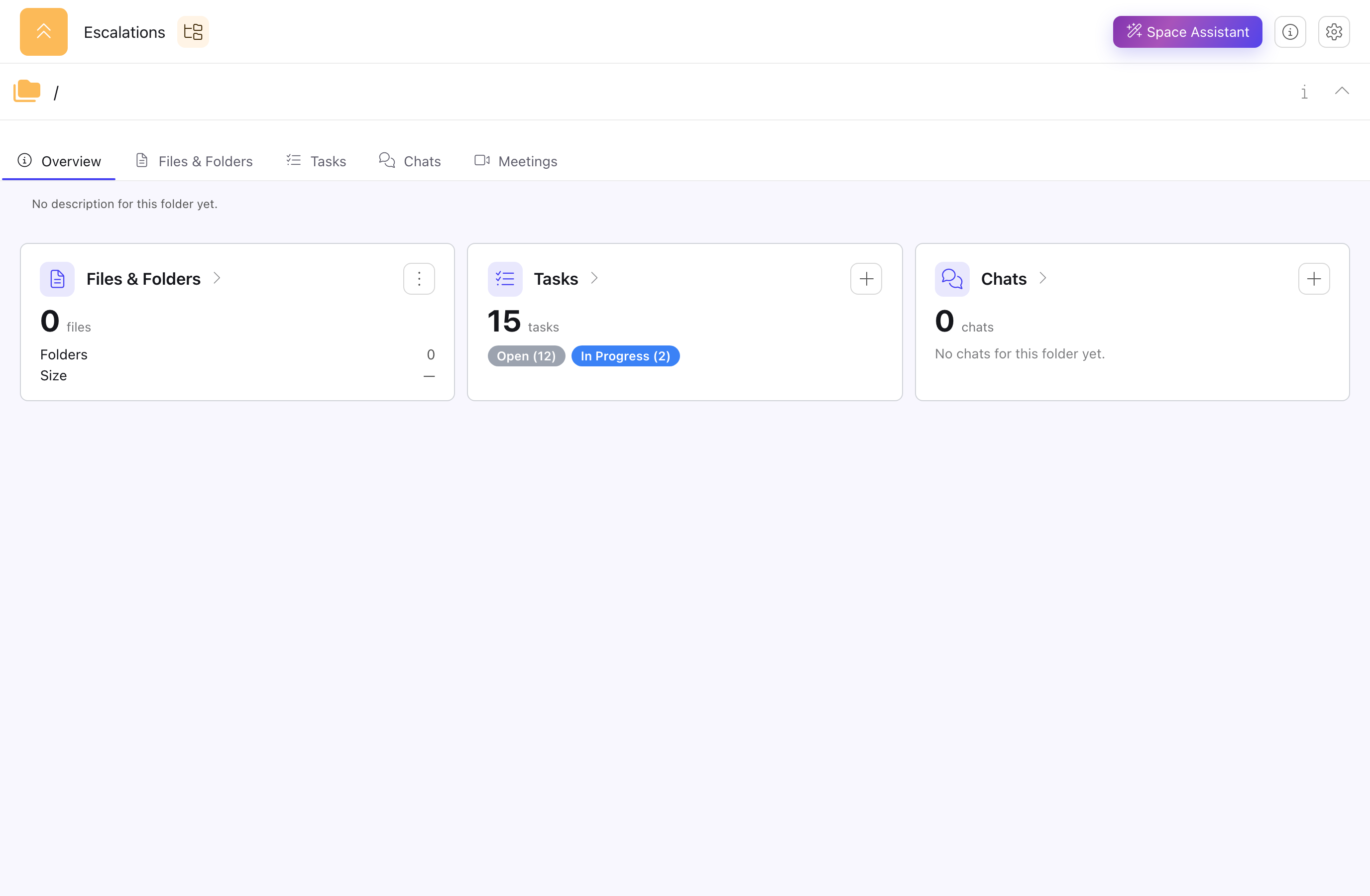This screenshot has width=1370, height=896.
Task: Launch the Space Assistant
Action: point(1187,32)
